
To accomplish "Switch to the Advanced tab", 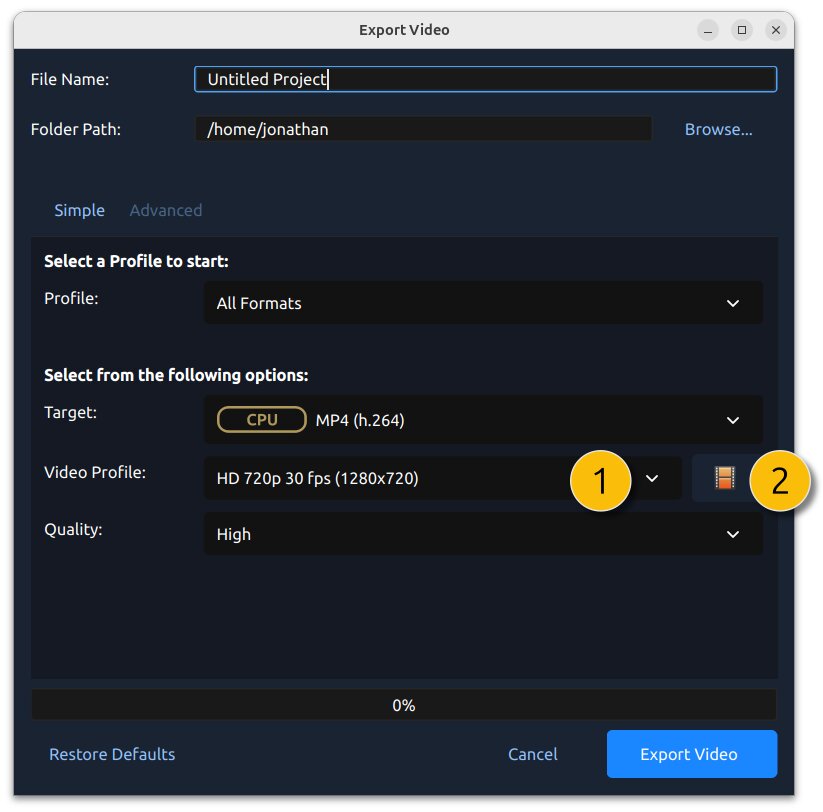I will (x=166, y=210).
